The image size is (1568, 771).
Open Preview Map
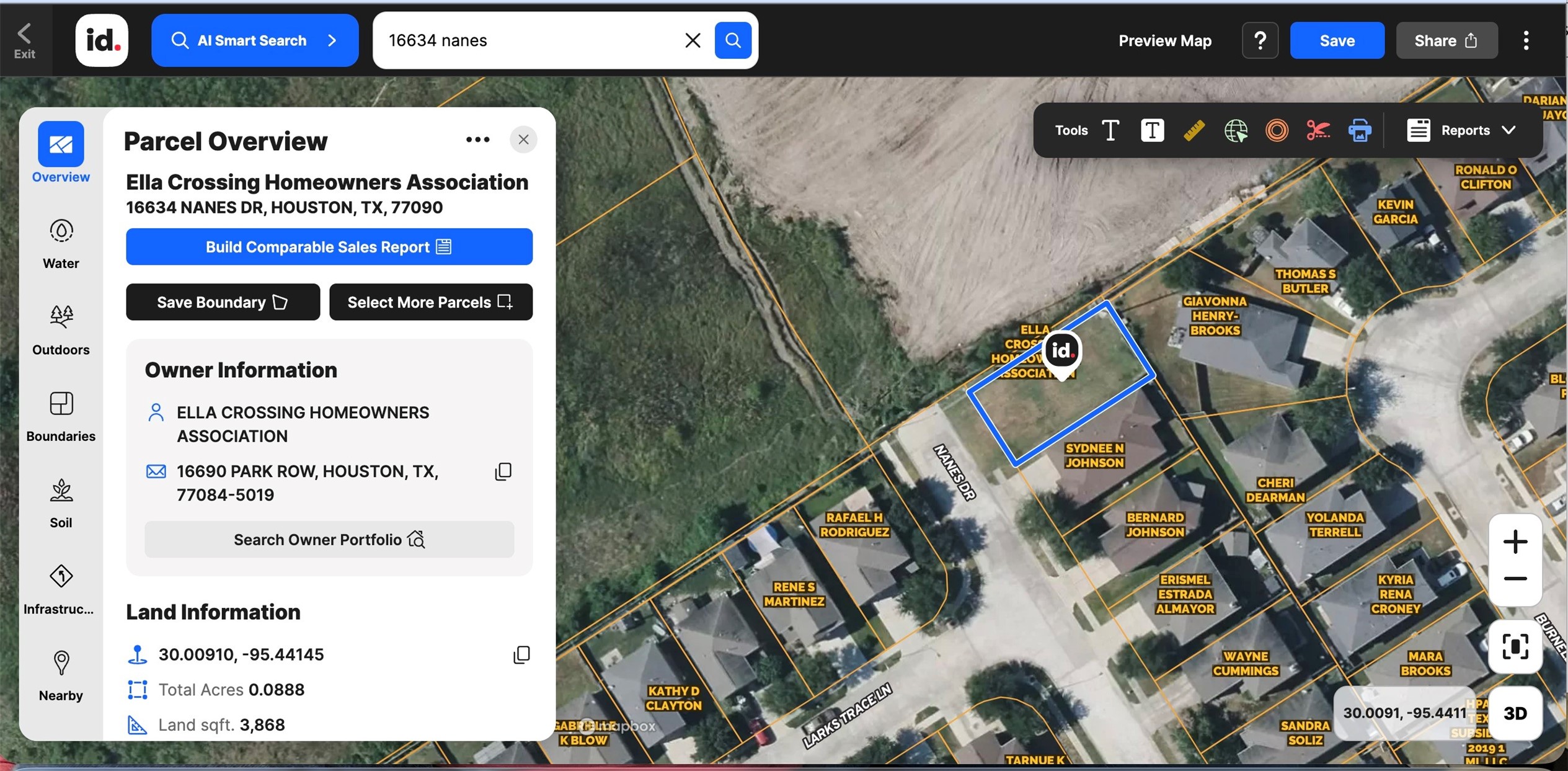point(1165,40)
